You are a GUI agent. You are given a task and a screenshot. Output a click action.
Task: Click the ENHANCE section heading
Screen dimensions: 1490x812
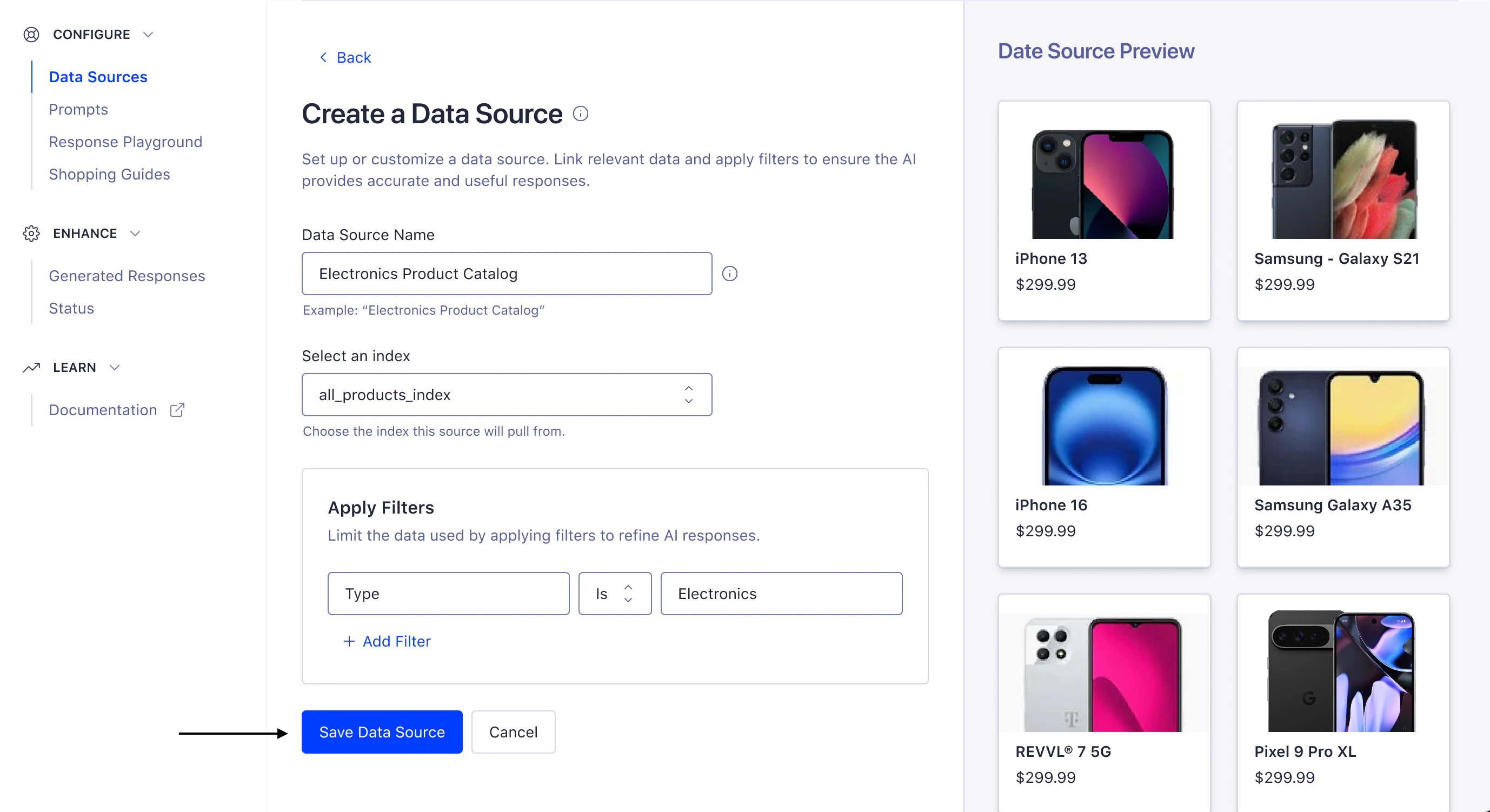(x=85, y=234)
